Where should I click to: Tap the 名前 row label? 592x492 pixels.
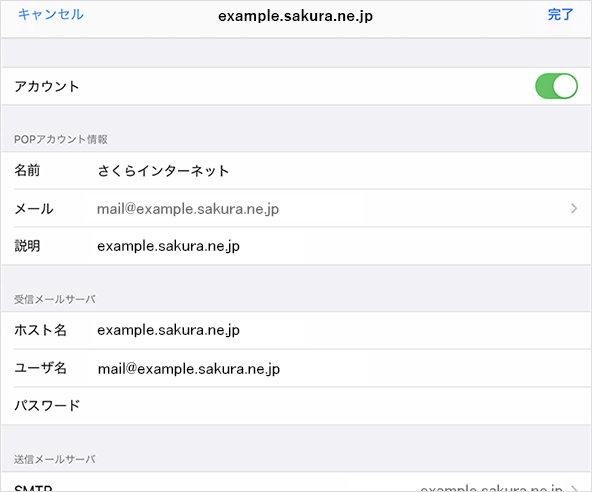[27, 170]
